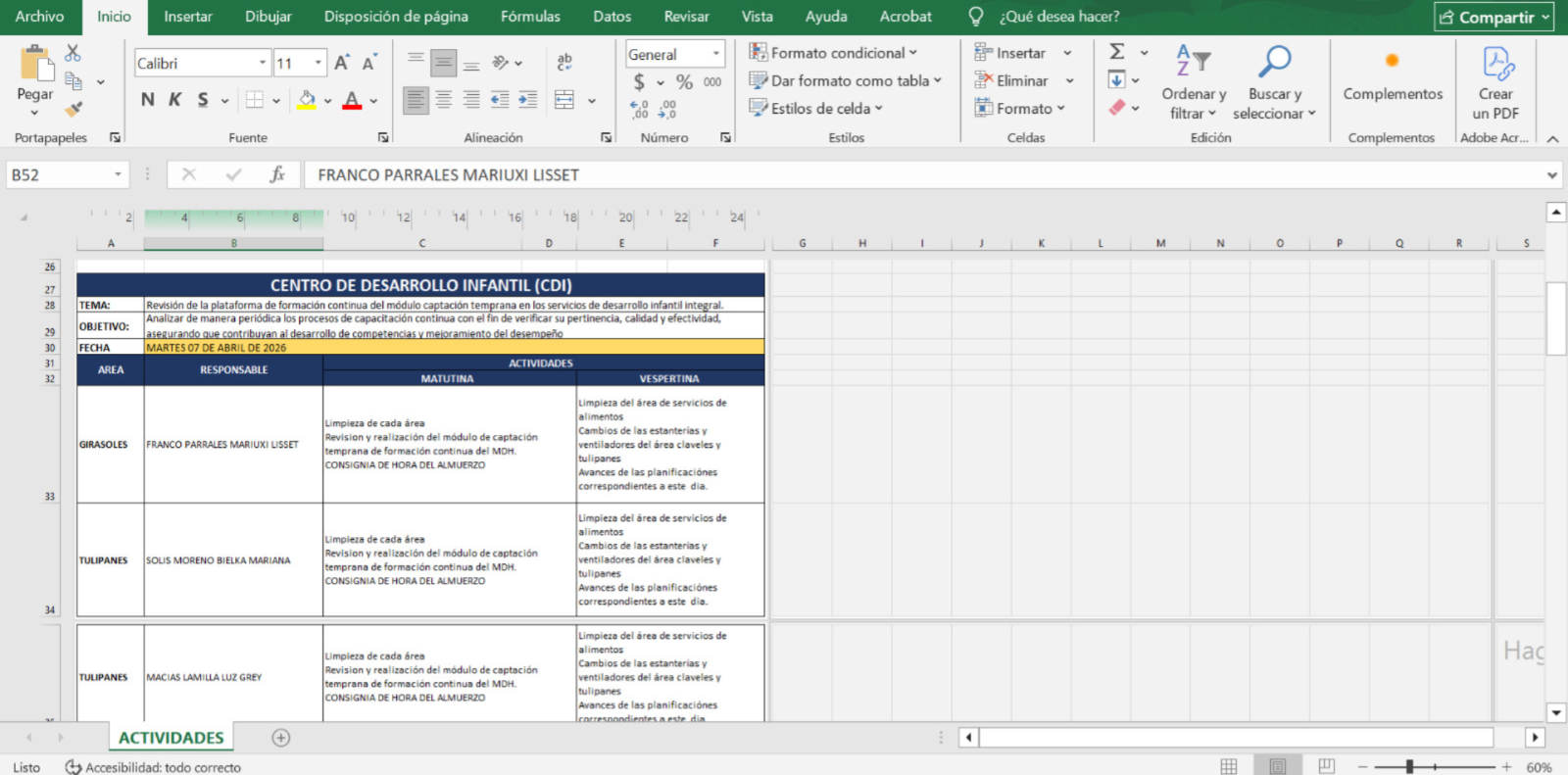1568x775 pixels.
Task: Select the Format Painter brush icon
Action: pos(73,109)
